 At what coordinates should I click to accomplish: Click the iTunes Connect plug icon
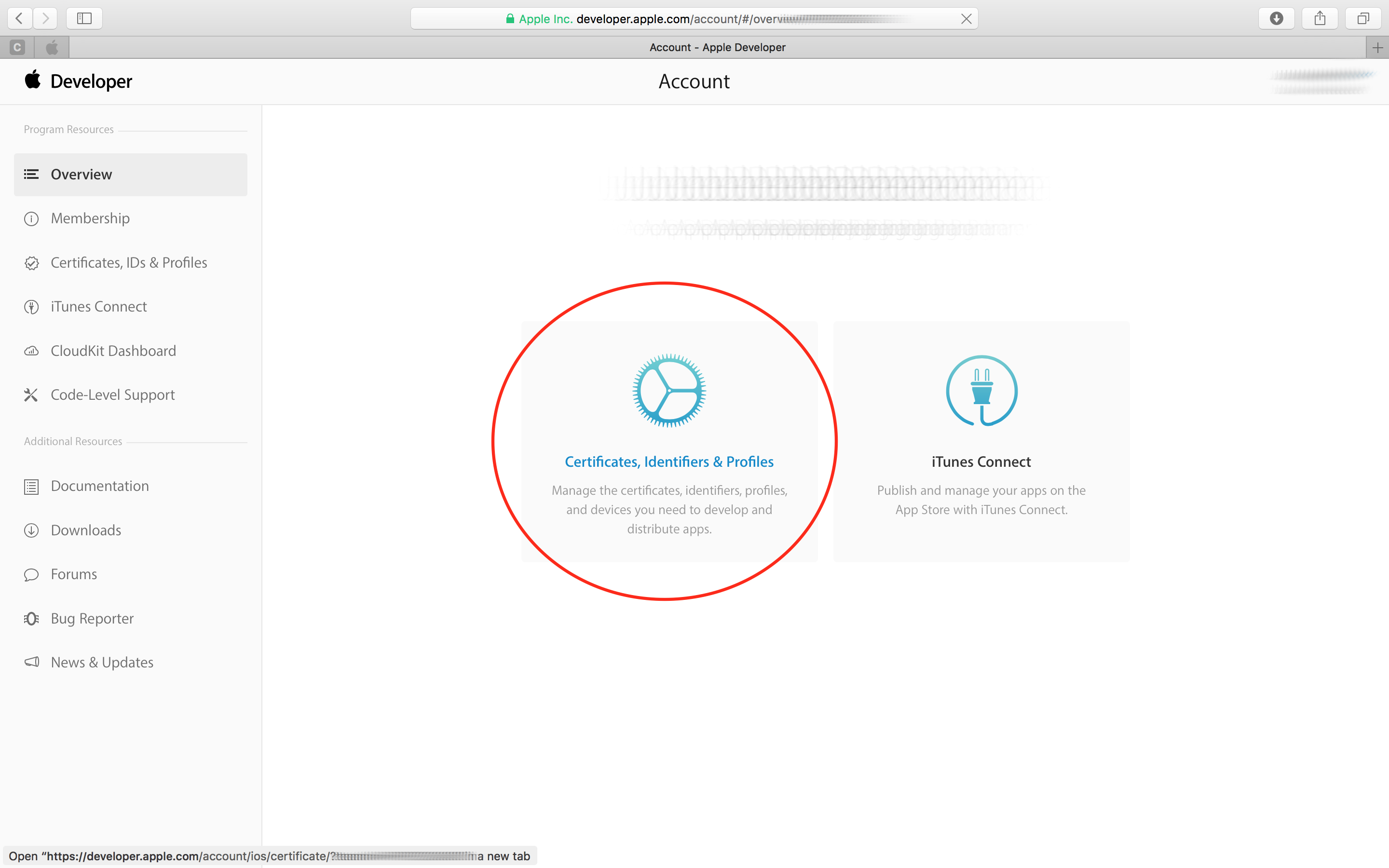(x=981, y=391)
